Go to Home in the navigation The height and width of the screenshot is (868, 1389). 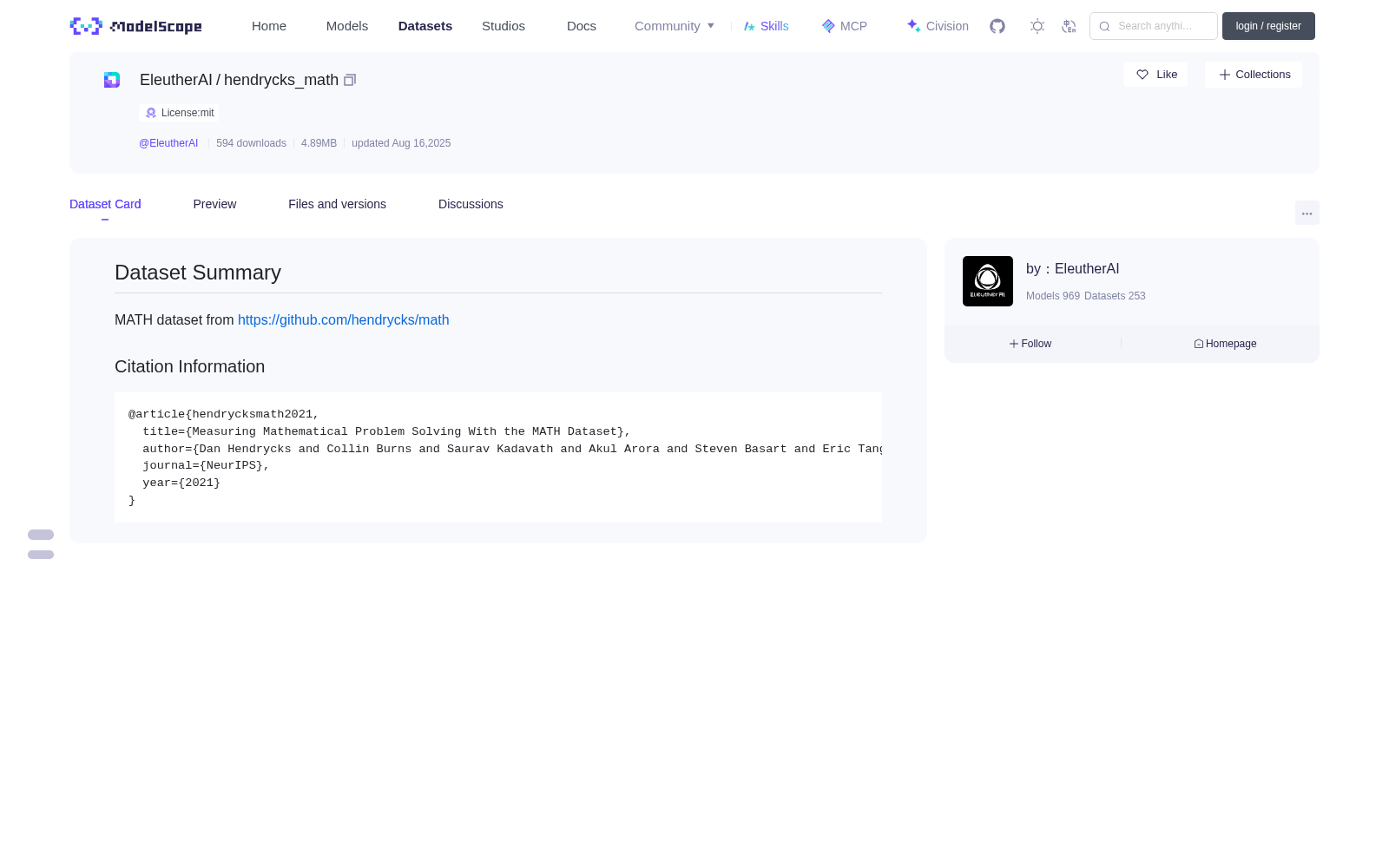(269, 26)
